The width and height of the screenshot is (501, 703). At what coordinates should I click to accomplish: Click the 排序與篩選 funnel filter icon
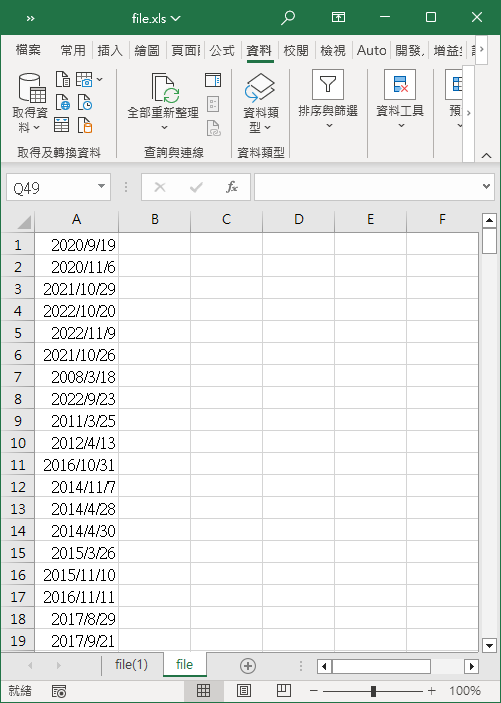click(x=328, y=84)
